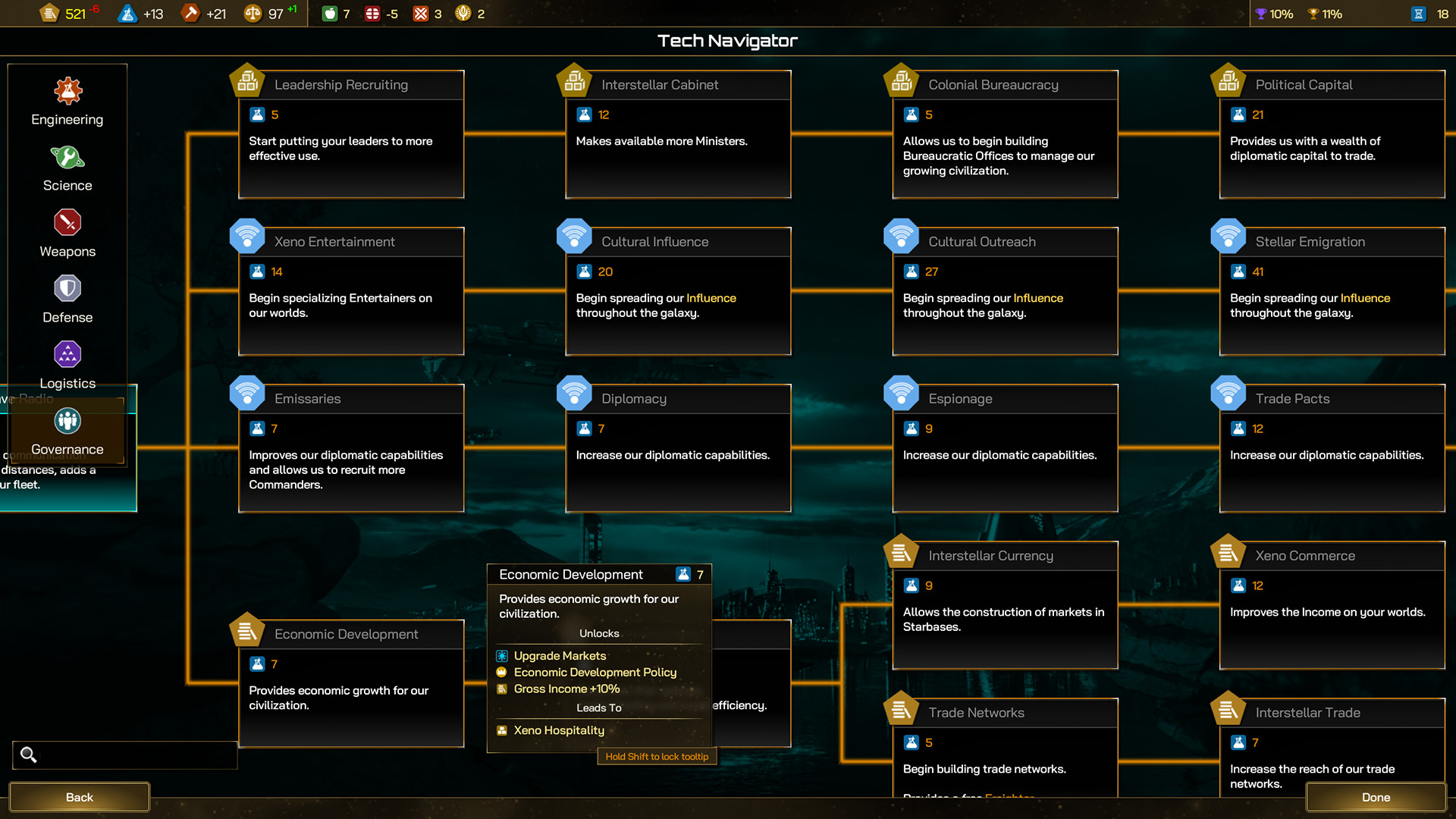The image size is (1456, 819).
Task: Follow the Xeno Hospitality leads-to link
Action: click(x=559, y=730)
